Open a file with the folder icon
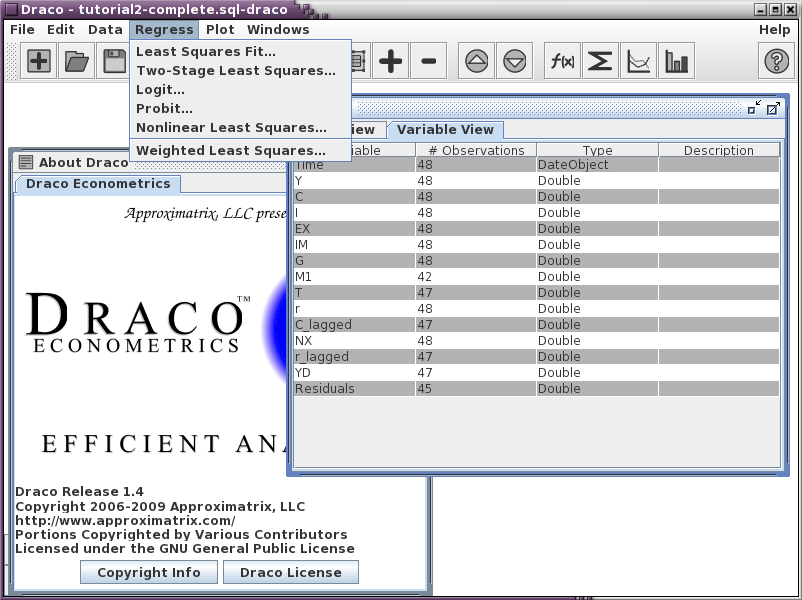This screenshot has height=600, width=802. pos(77,62)
